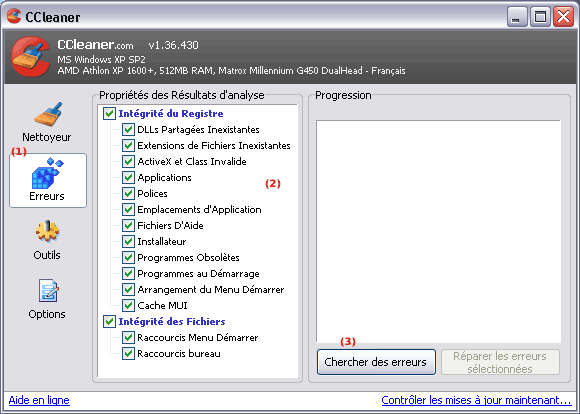Screen dimensions: 580x414
Task: Click the CCleaner logo in header
Action: pos(30,57)
